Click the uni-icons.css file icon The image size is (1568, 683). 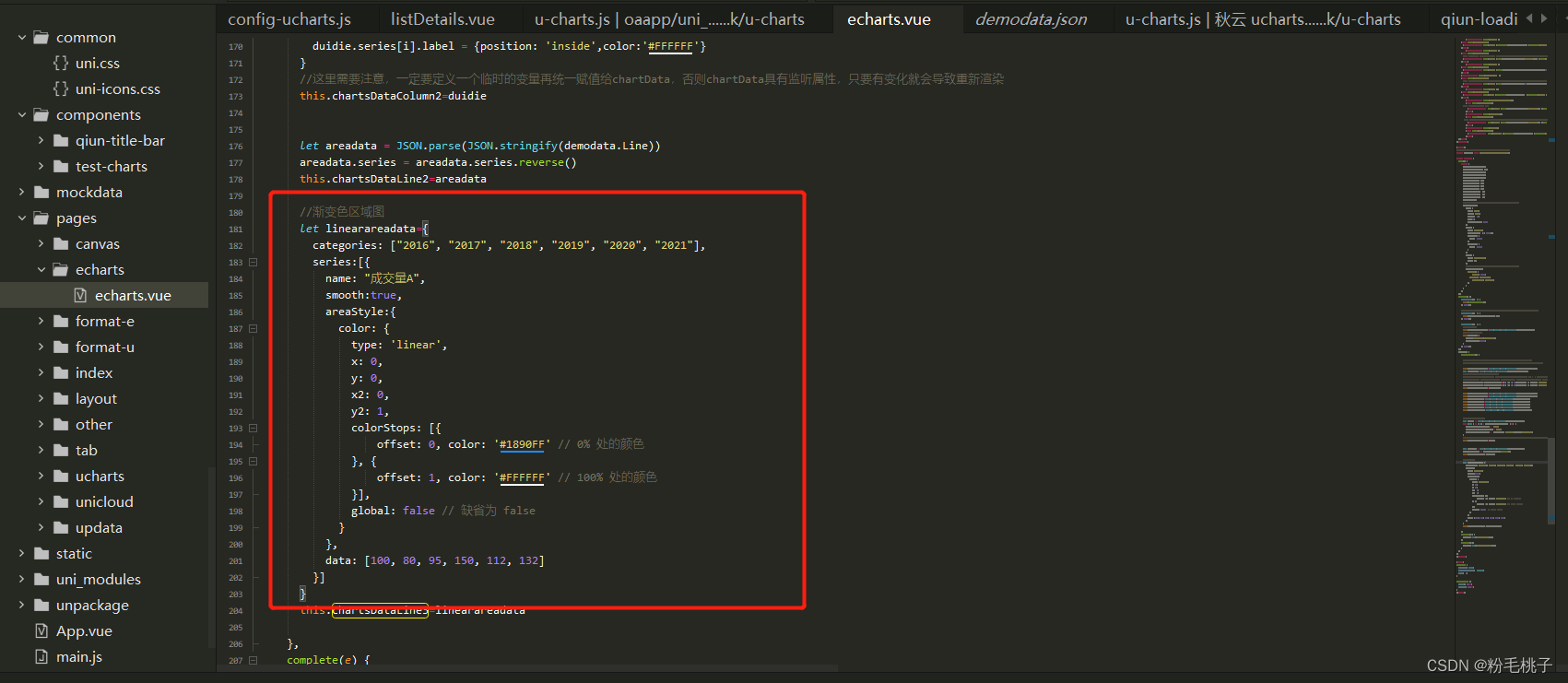coord(61,88)
